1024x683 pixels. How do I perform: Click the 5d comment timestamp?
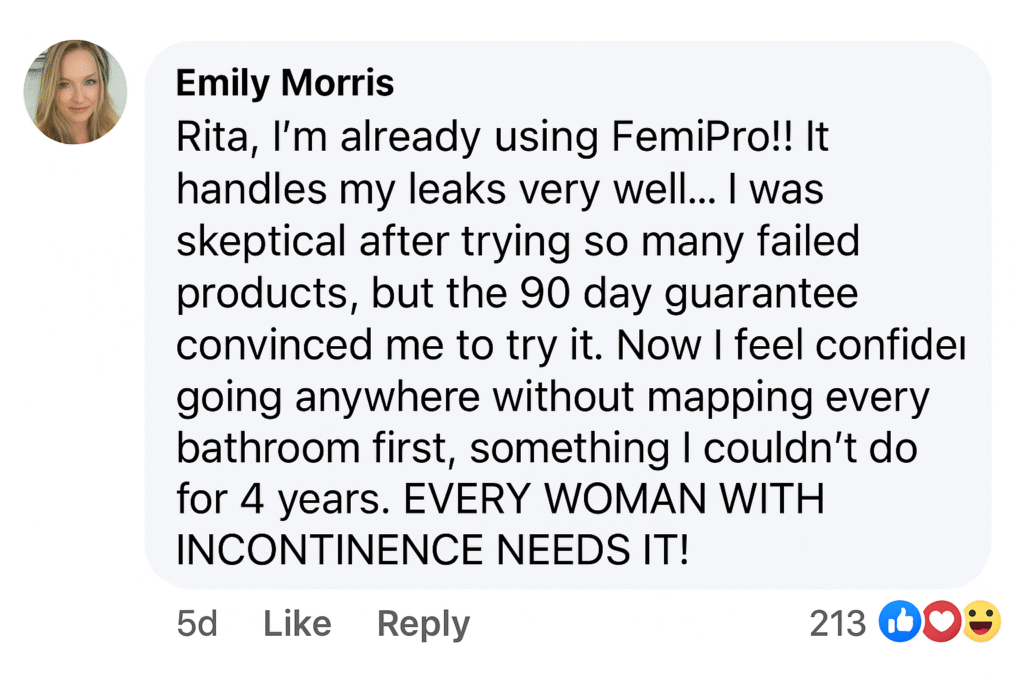(x=196, y=624)
